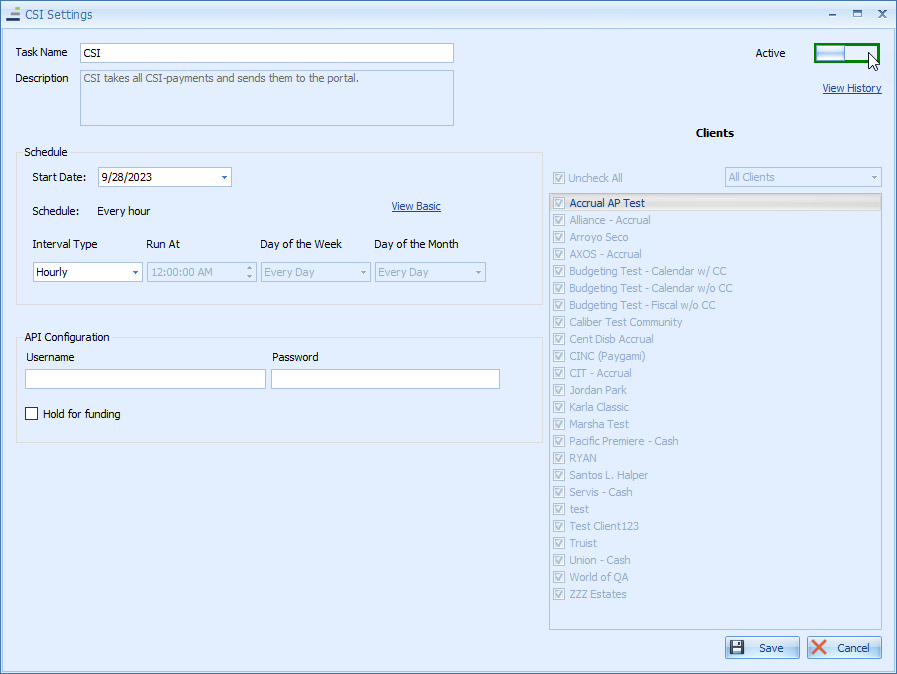
Task: Select the World of QA client entry
Action: [x=603, y=577]
